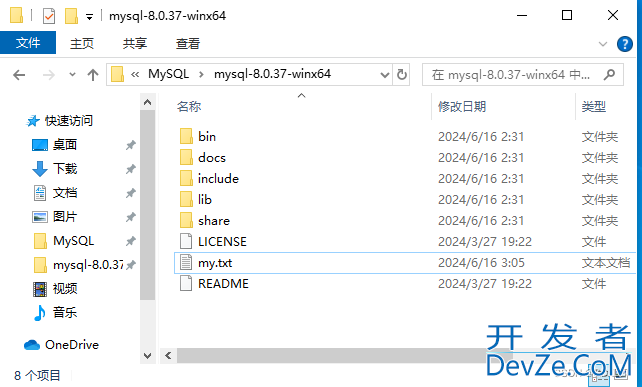The image size is (642, 387).
Task: Click the horizontal scrollbar left arrow
Action: point(168,355)
